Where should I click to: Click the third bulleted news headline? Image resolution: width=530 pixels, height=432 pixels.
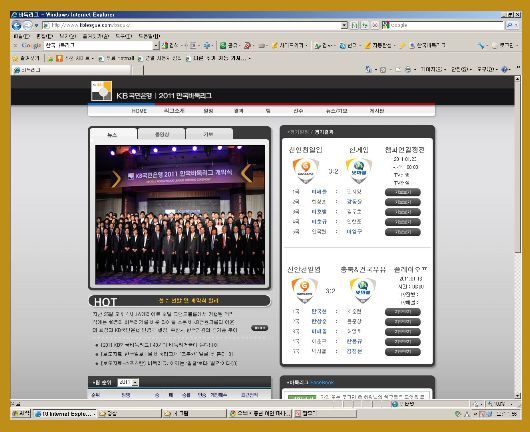pos(169,363)
